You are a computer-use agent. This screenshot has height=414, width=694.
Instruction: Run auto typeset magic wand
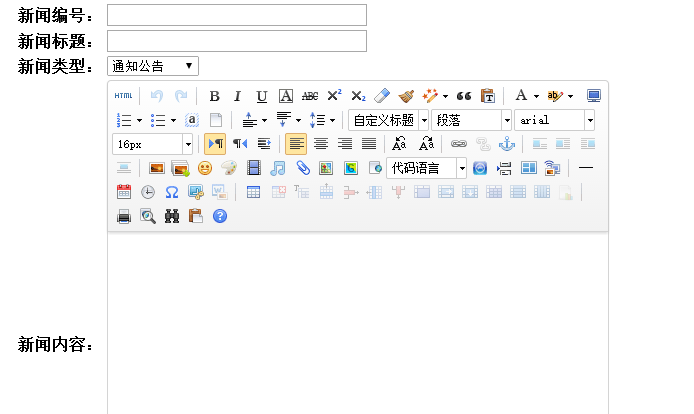pos(430,96)
